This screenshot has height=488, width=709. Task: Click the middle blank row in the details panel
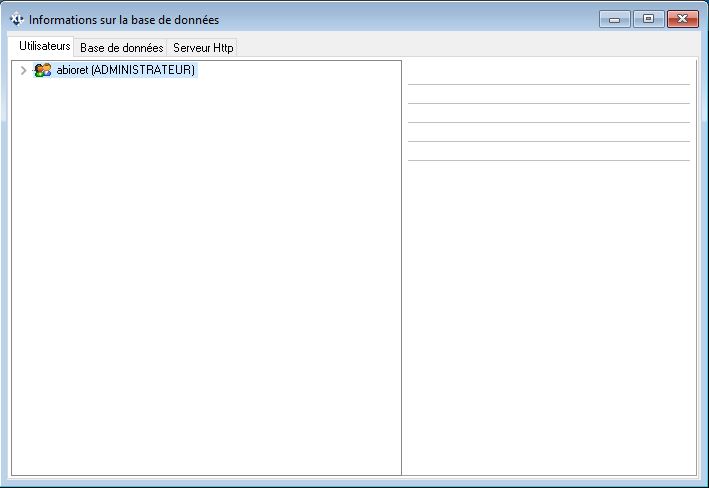(548, 113)
